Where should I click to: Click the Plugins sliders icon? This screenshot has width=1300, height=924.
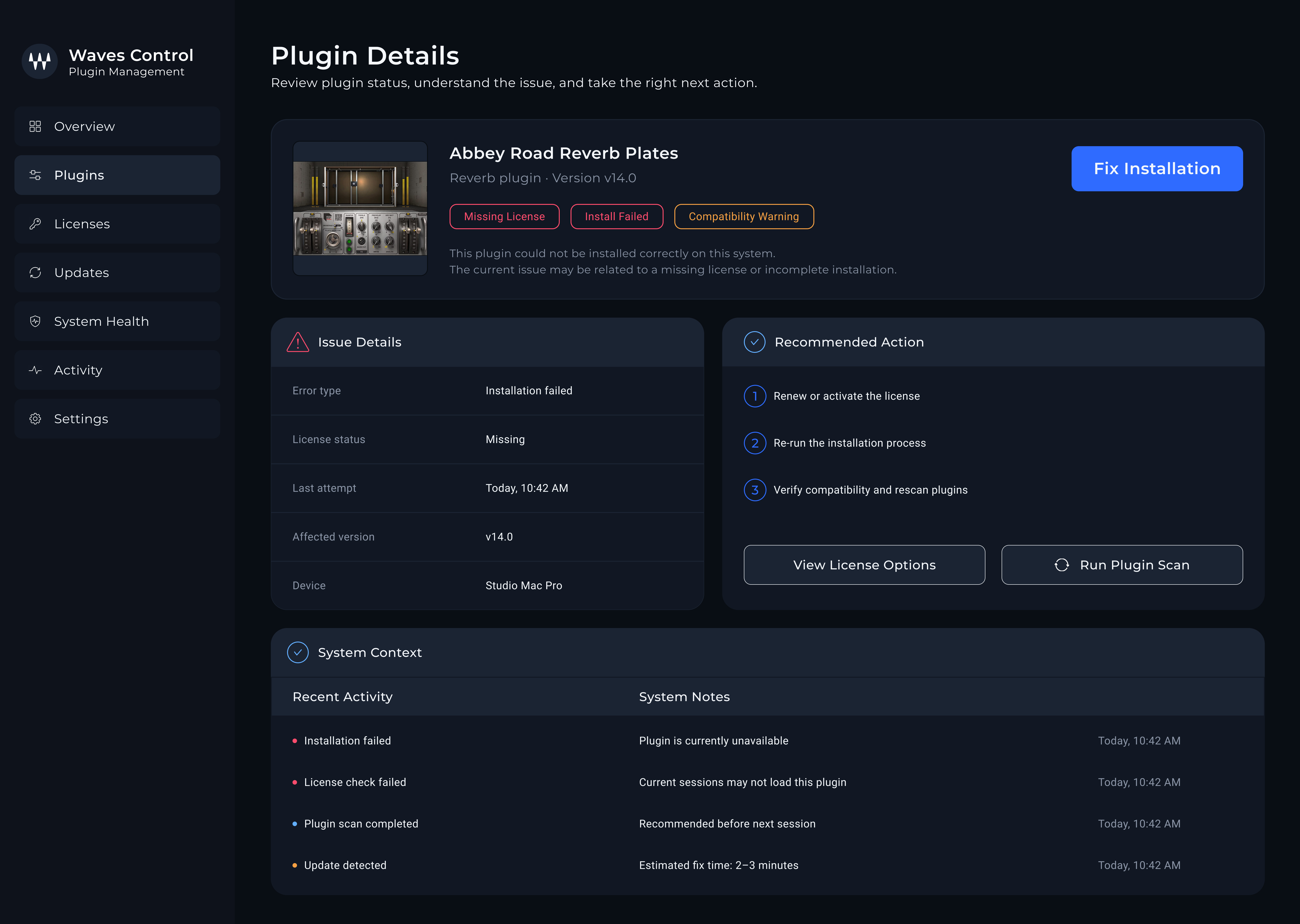pyautogui.click(x=35, y=175)
